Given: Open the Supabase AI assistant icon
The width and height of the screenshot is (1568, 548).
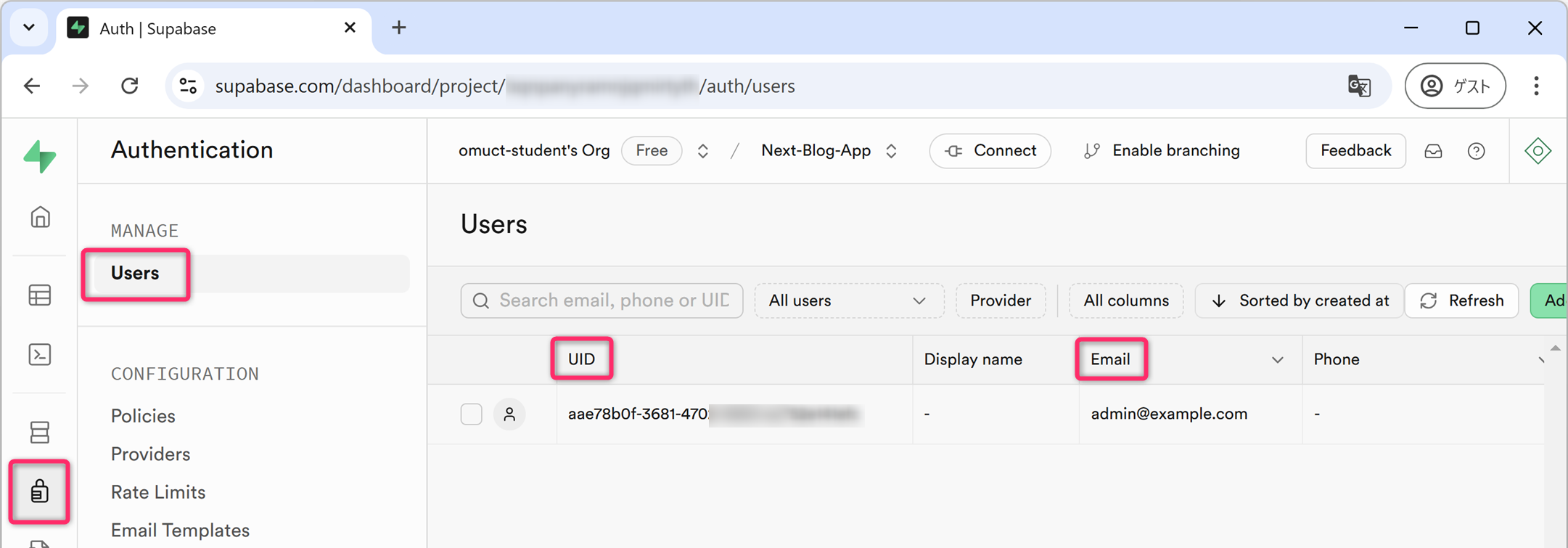Looking at the screenshot, I should point(1538,151).
